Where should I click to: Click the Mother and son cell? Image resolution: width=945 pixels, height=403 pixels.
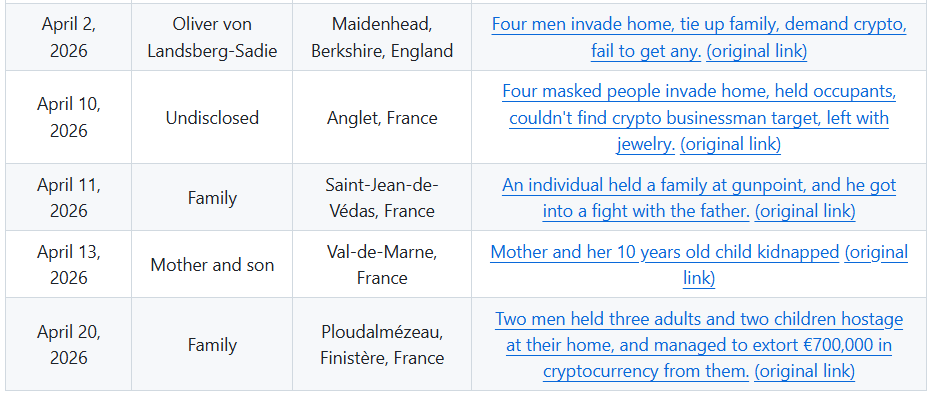(212, 265)
